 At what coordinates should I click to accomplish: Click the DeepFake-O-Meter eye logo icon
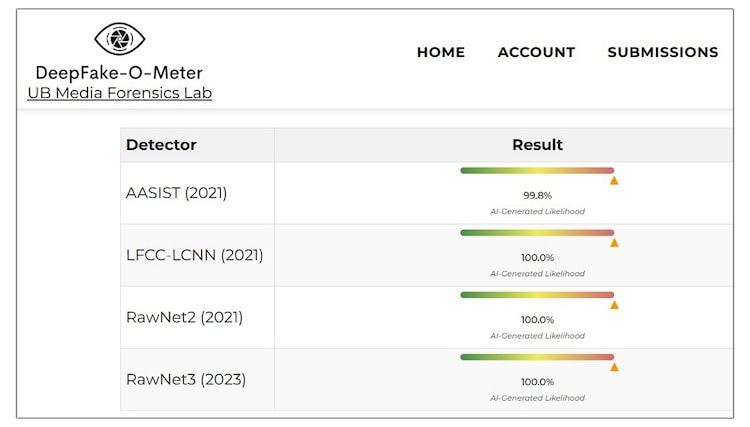(x=120, y=39)
